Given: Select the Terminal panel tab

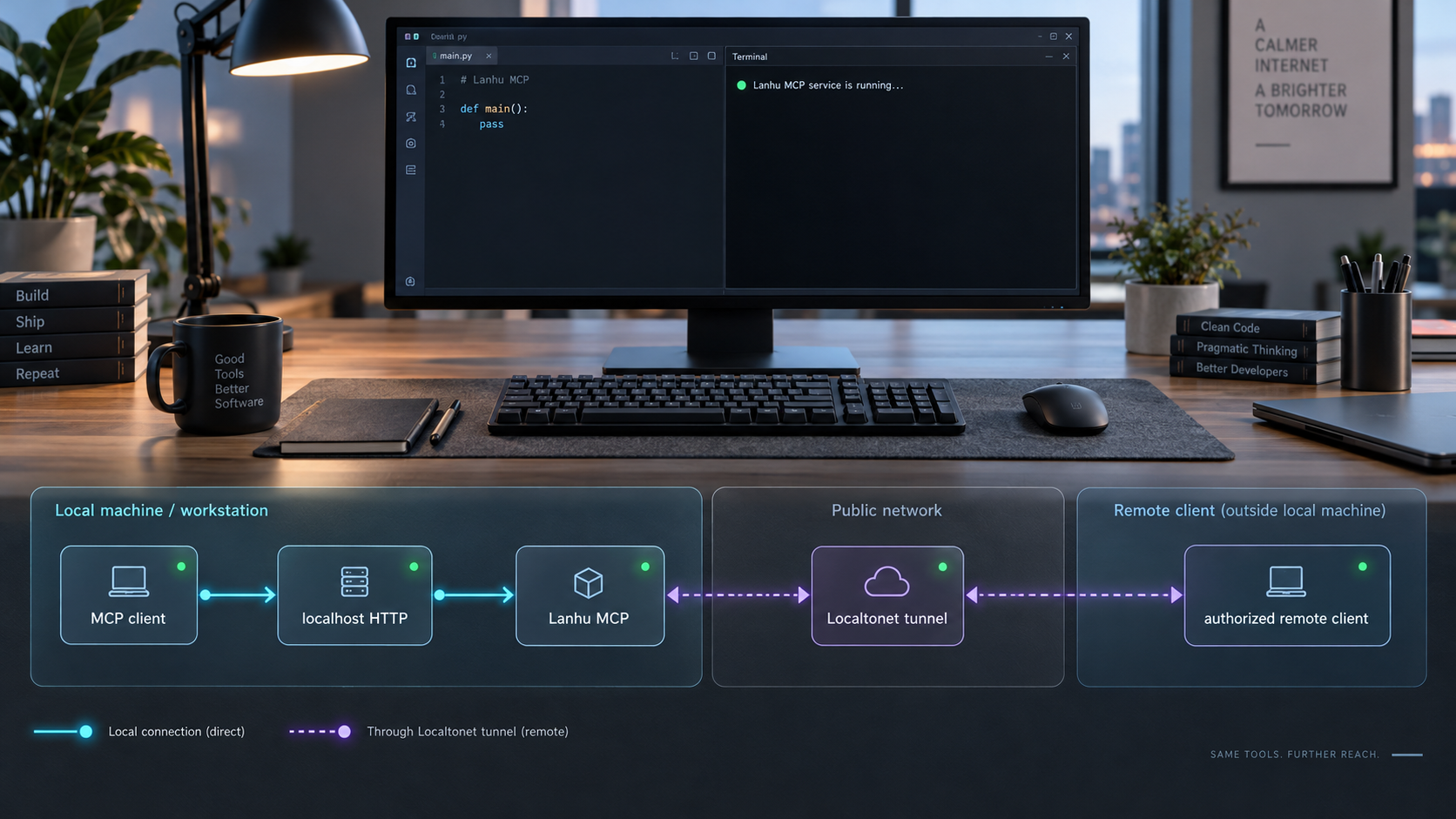Looking at the screenshot, I should point(750,57).
